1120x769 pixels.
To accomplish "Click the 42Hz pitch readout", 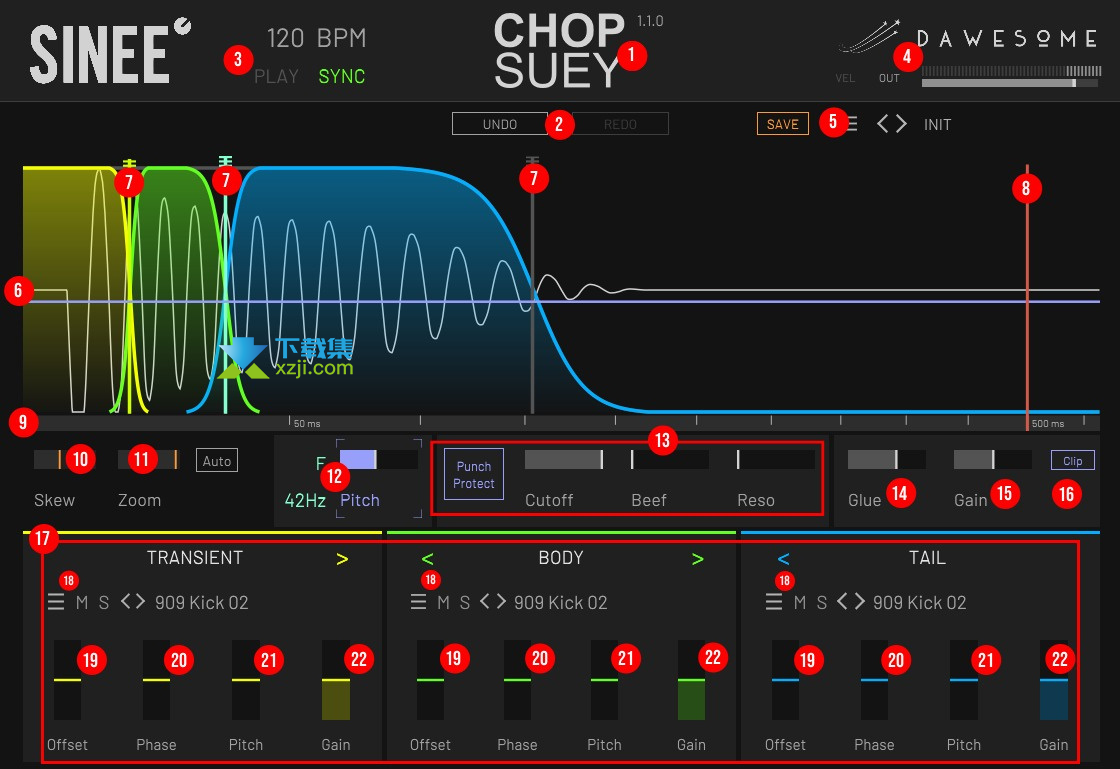I will pos(305,501).
